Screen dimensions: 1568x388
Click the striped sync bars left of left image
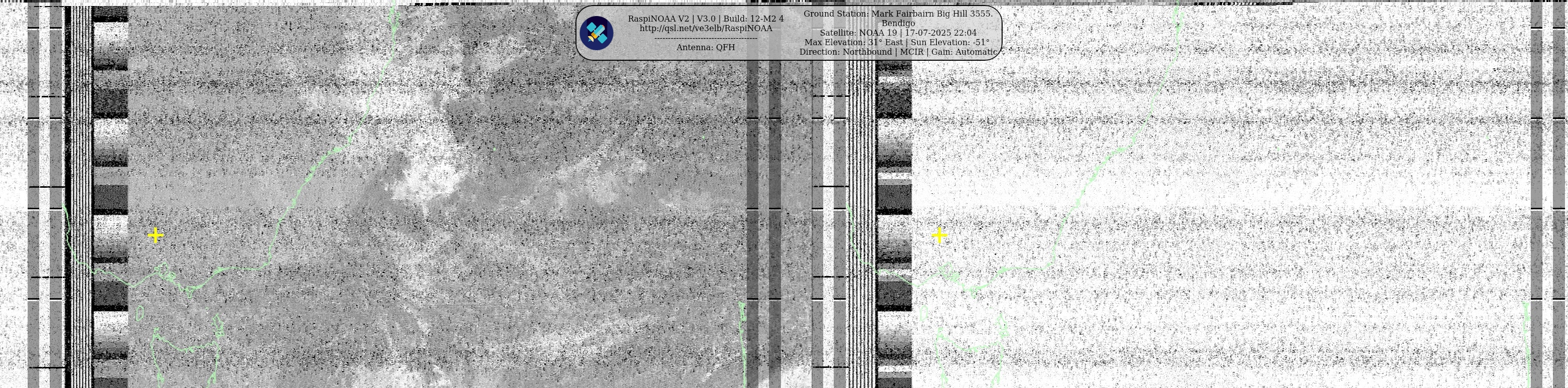pos(79,195)
